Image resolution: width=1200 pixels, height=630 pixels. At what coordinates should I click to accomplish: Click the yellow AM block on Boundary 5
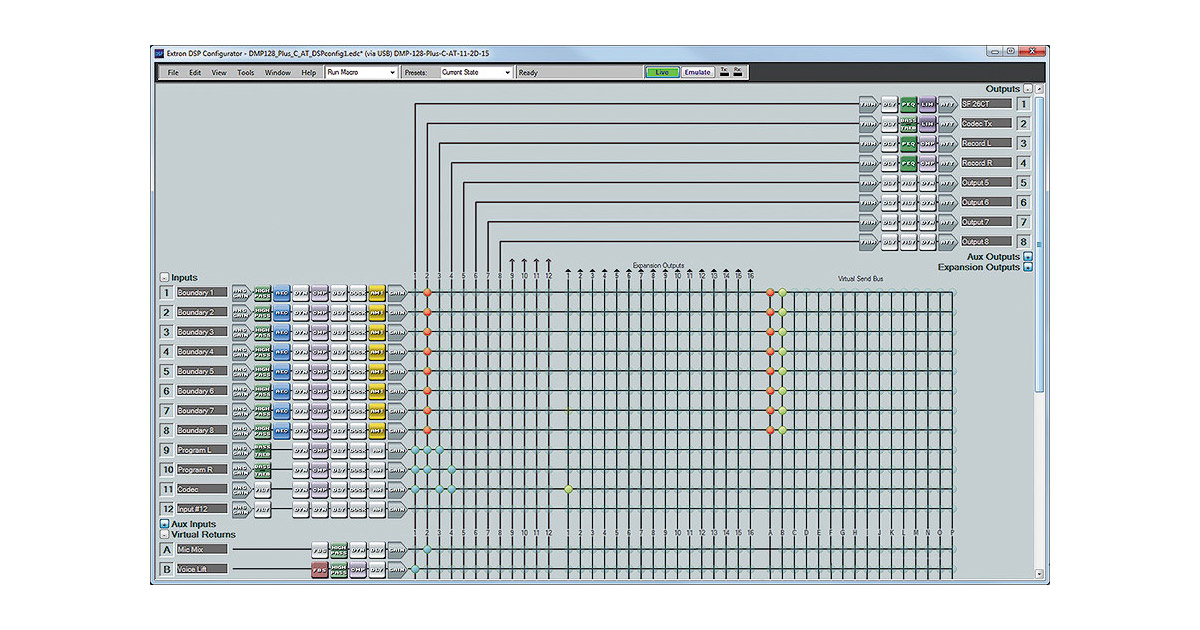click(377, 371)
